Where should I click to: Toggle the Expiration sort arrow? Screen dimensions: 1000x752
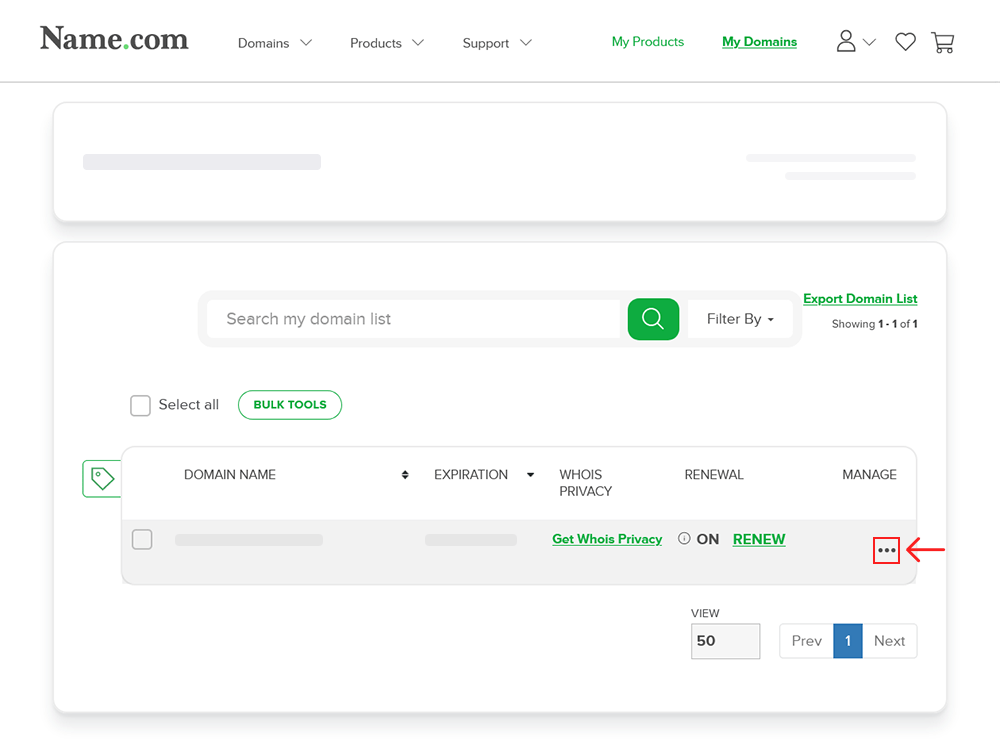(x=531, y=475)
